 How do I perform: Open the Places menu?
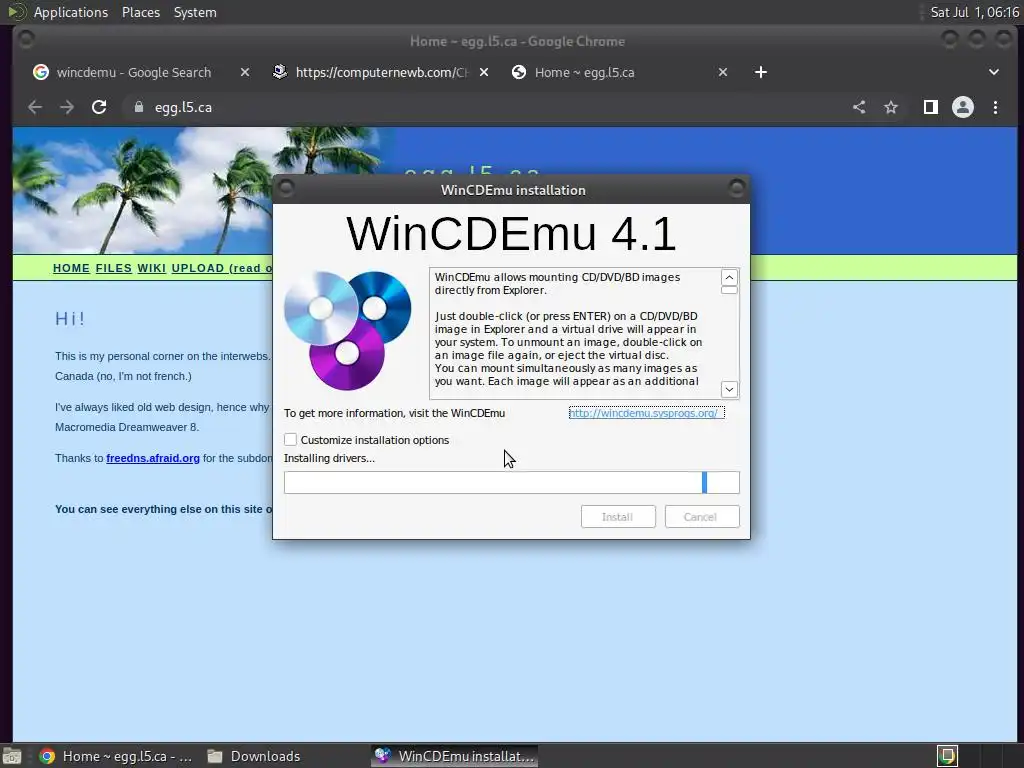141,12
